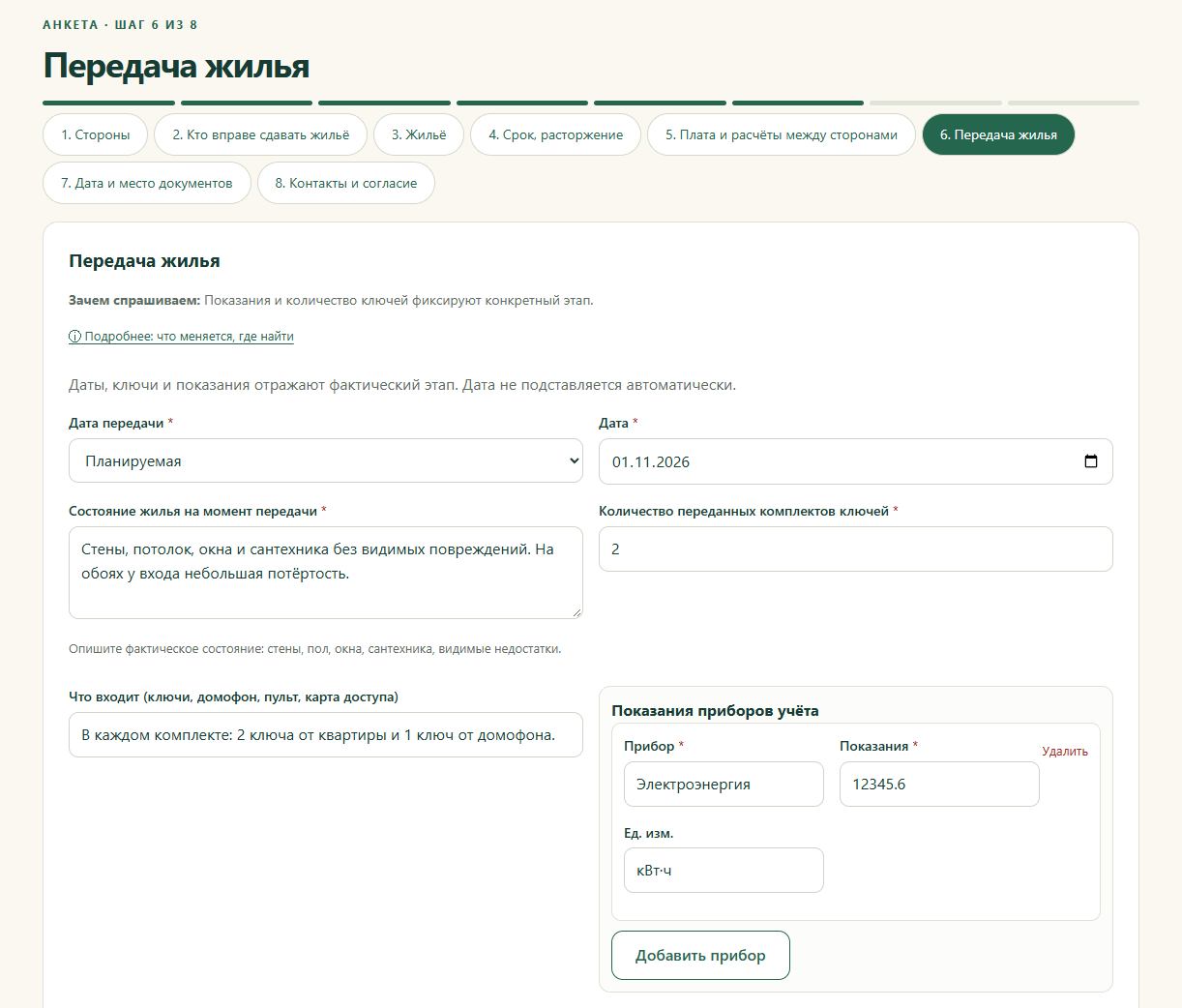Click the Зачем спрашиваем explanation text
Image resolution: width=1182 pixels, height=1008 pixels.
[x=331, y=301]
